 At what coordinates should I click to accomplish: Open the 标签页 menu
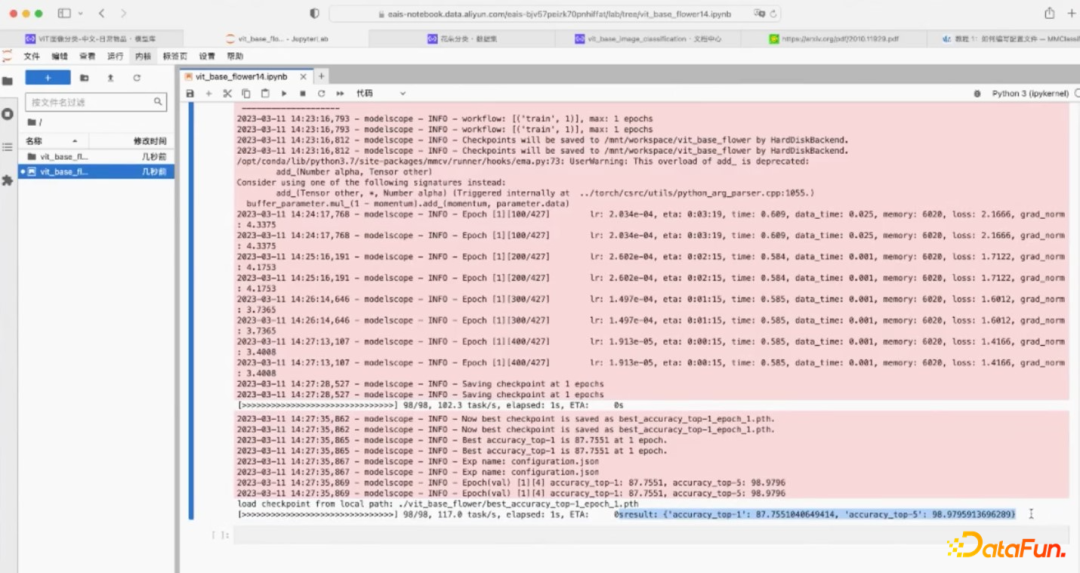pyautogui.click(x=175, y=56)
